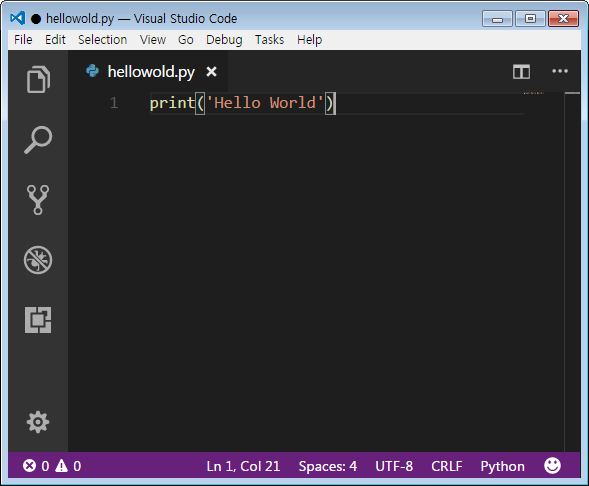Click the minimap preview of code
This screenshot has height=486, width=589.
tap(534, 93)
